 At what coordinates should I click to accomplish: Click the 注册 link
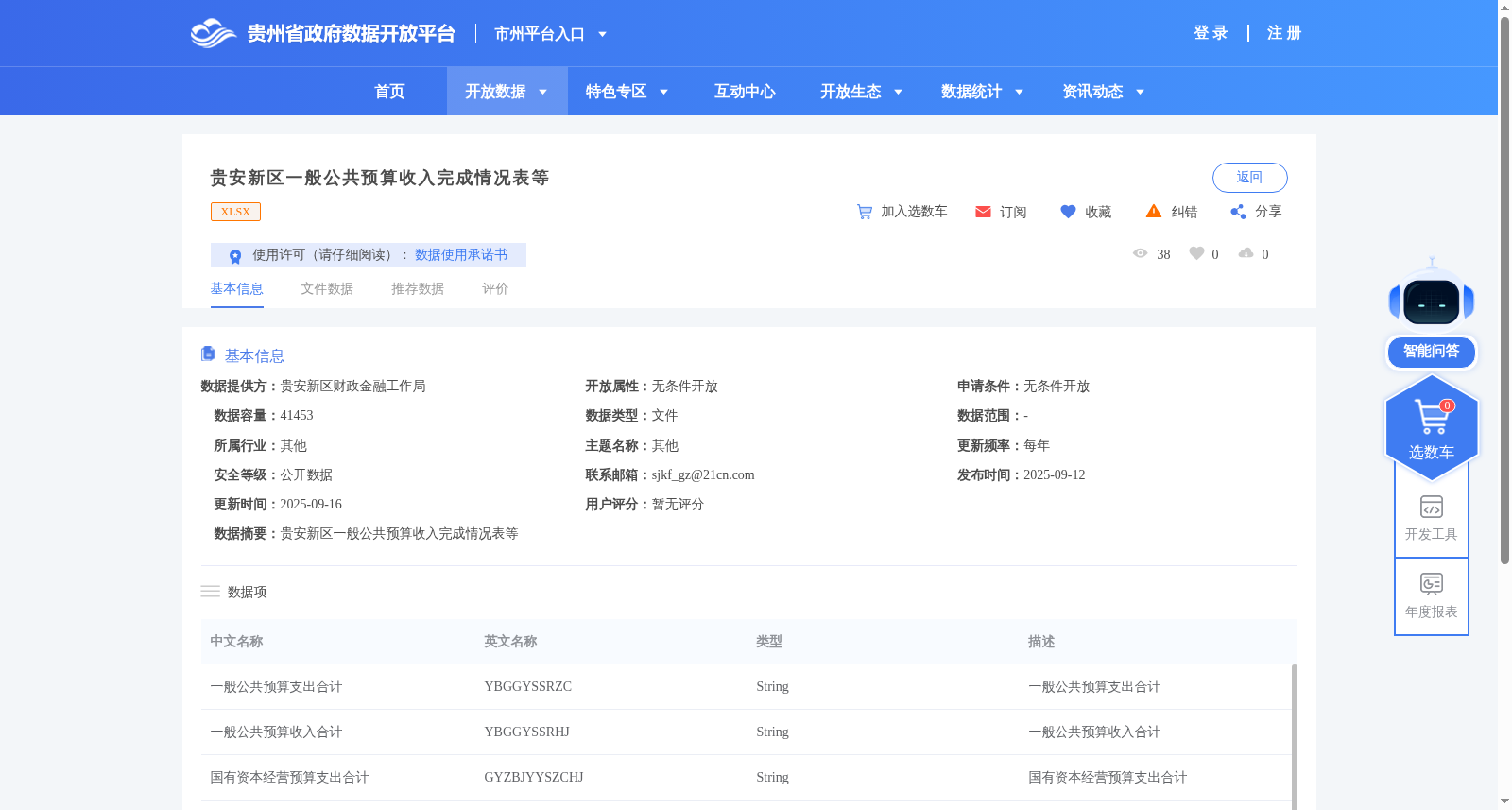click(x=1284, y=33)
